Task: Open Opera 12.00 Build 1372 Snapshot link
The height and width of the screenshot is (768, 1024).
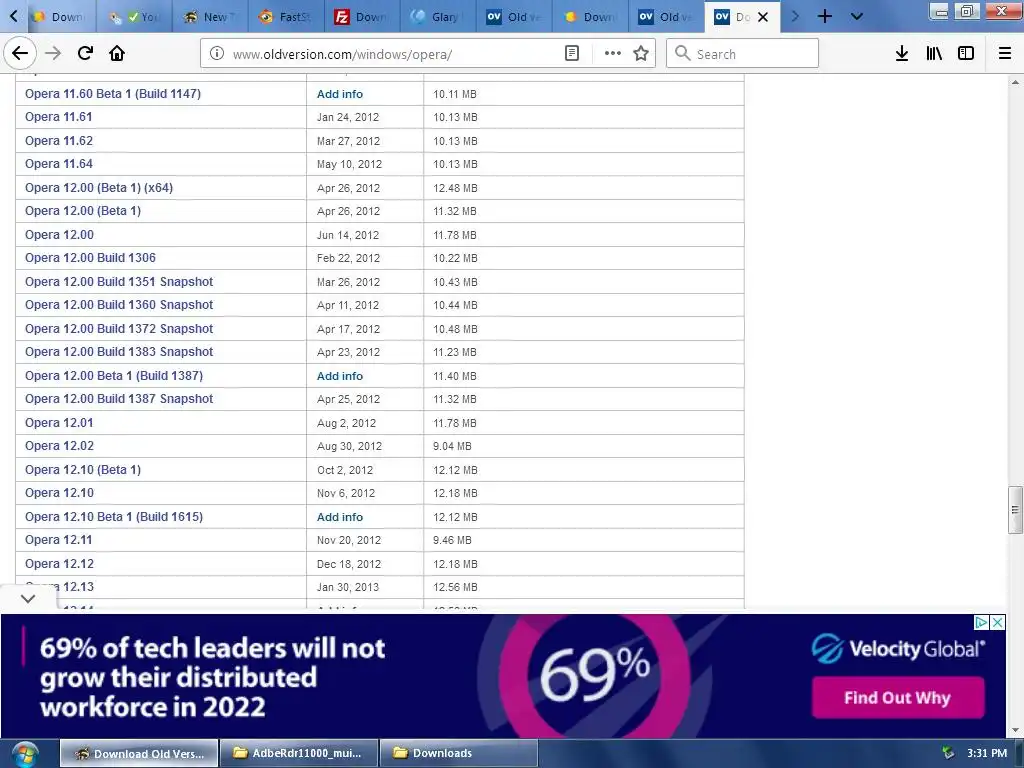Action: point(119,328)
